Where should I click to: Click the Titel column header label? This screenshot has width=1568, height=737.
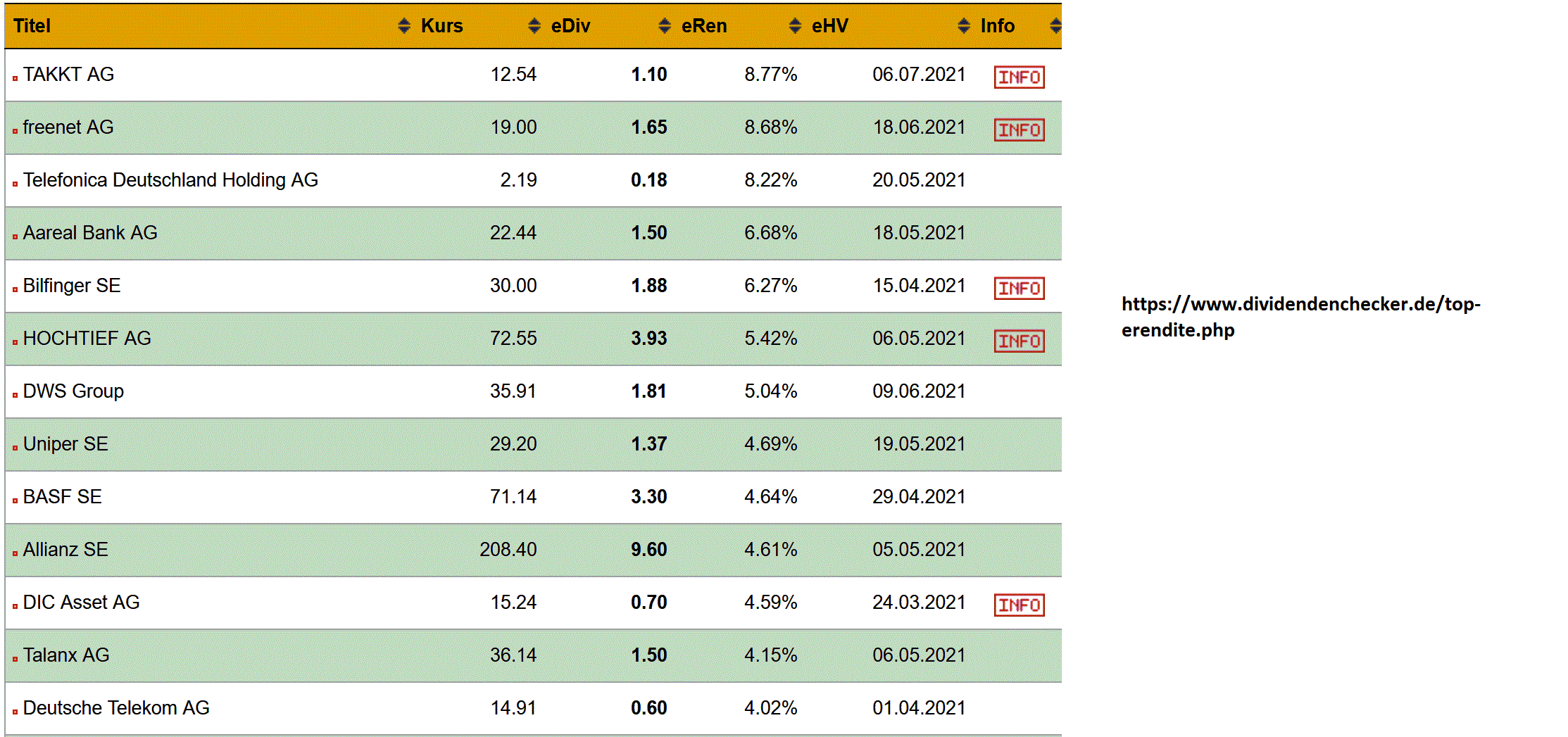click(x=32, y=26)
